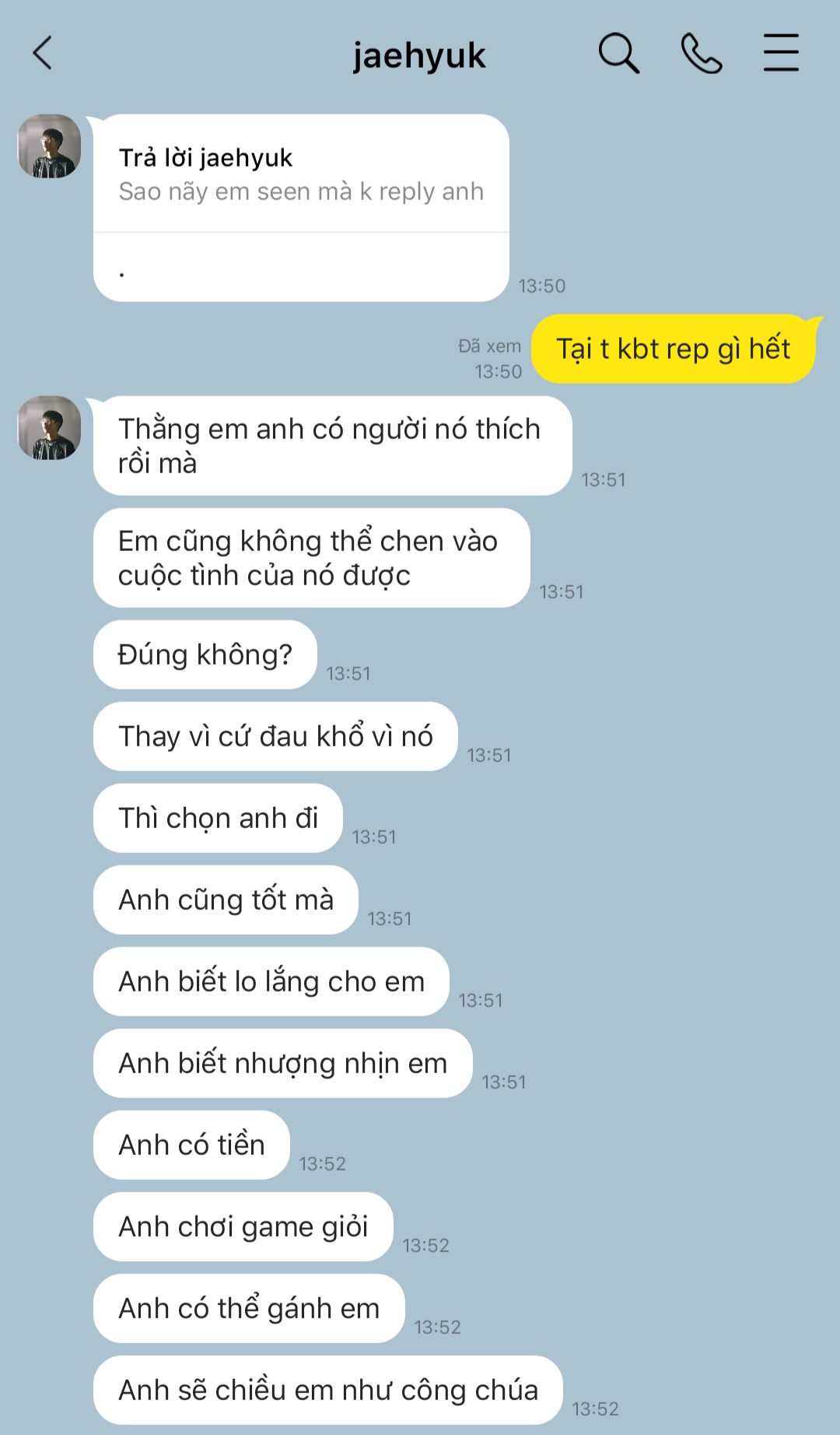Go back using the left chevron
Image resolution: width=840 pixels, height=1435 pixels.
pos(43,53)
